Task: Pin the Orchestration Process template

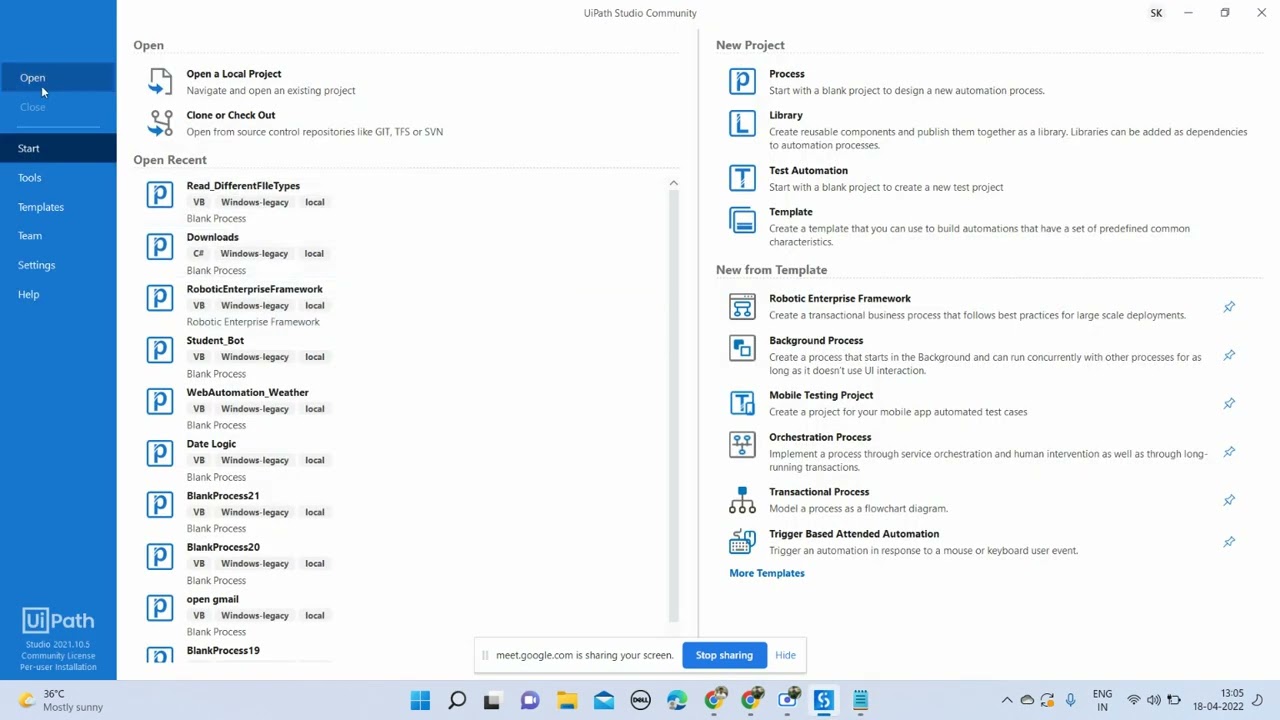Action: 1229,452
